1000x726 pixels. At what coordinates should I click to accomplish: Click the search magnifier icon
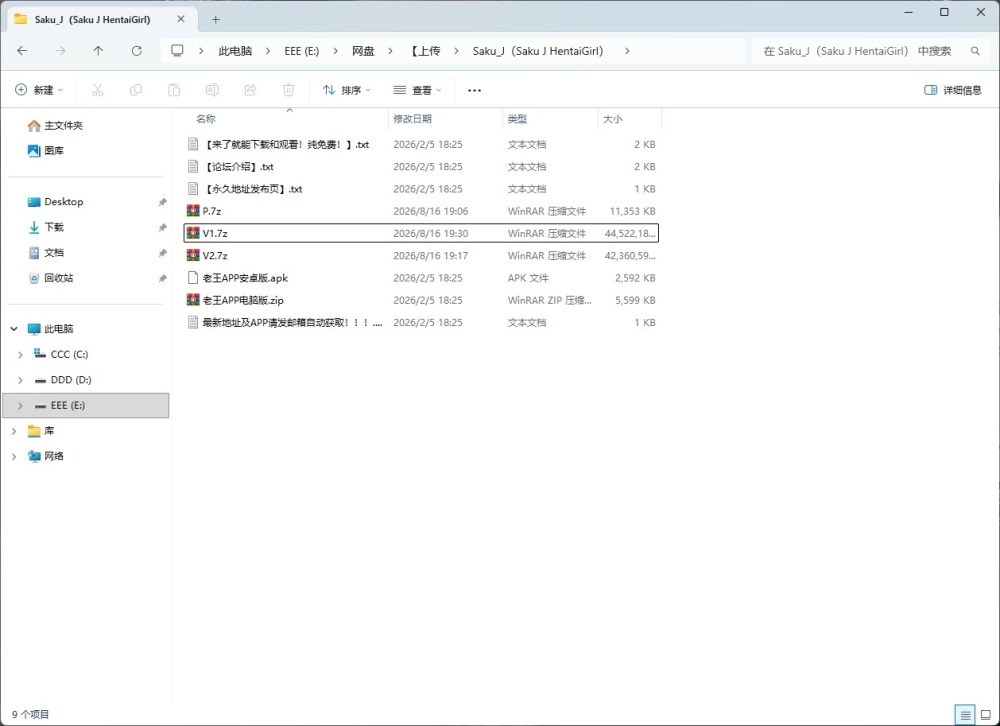pyautogui.click(x=975, y=51)
